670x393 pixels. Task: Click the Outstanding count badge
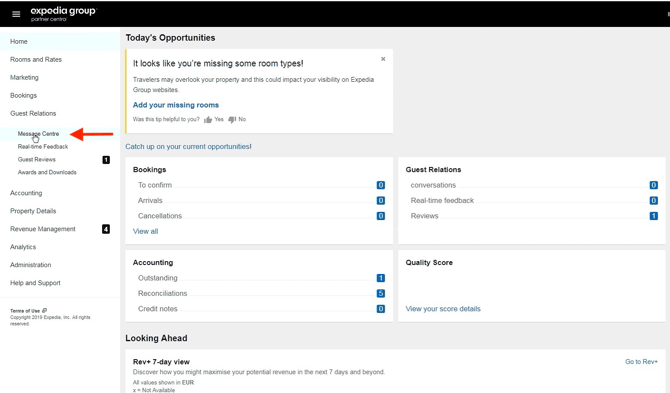(381, 278)
